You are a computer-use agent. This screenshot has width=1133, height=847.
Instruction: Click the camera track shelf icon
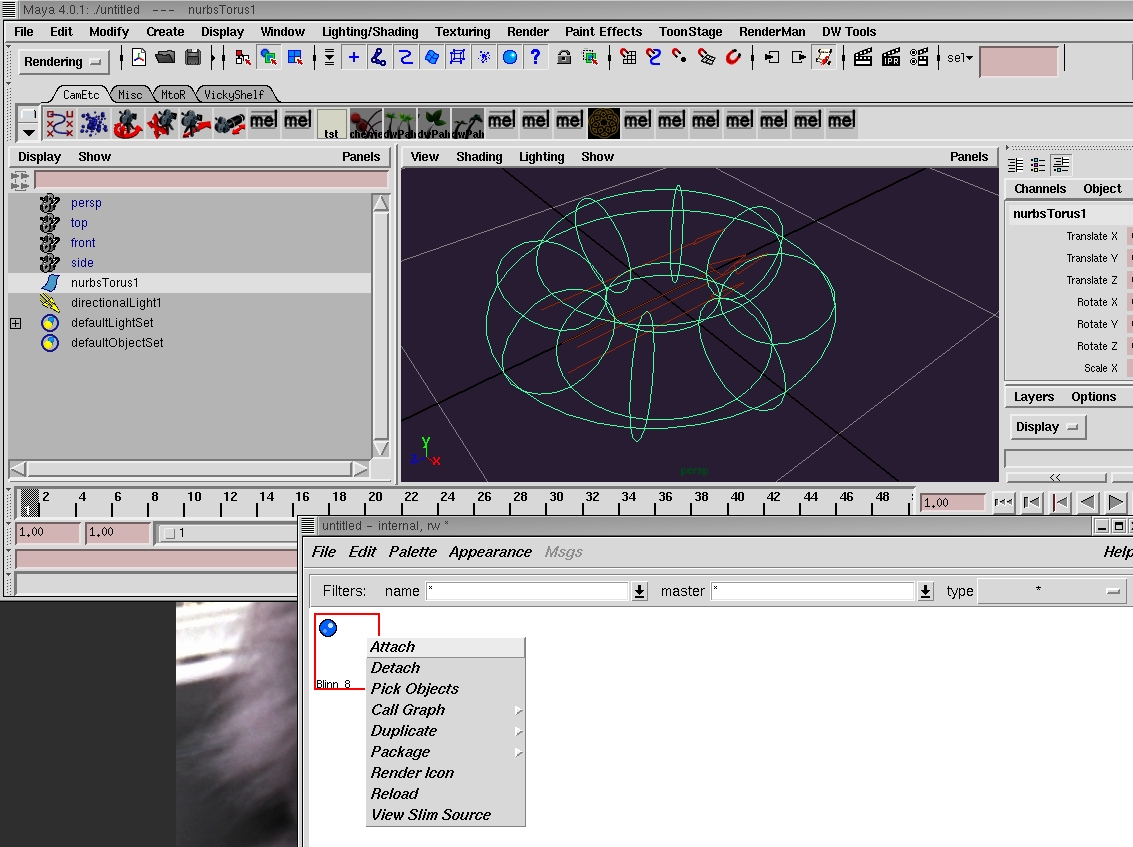162,124
